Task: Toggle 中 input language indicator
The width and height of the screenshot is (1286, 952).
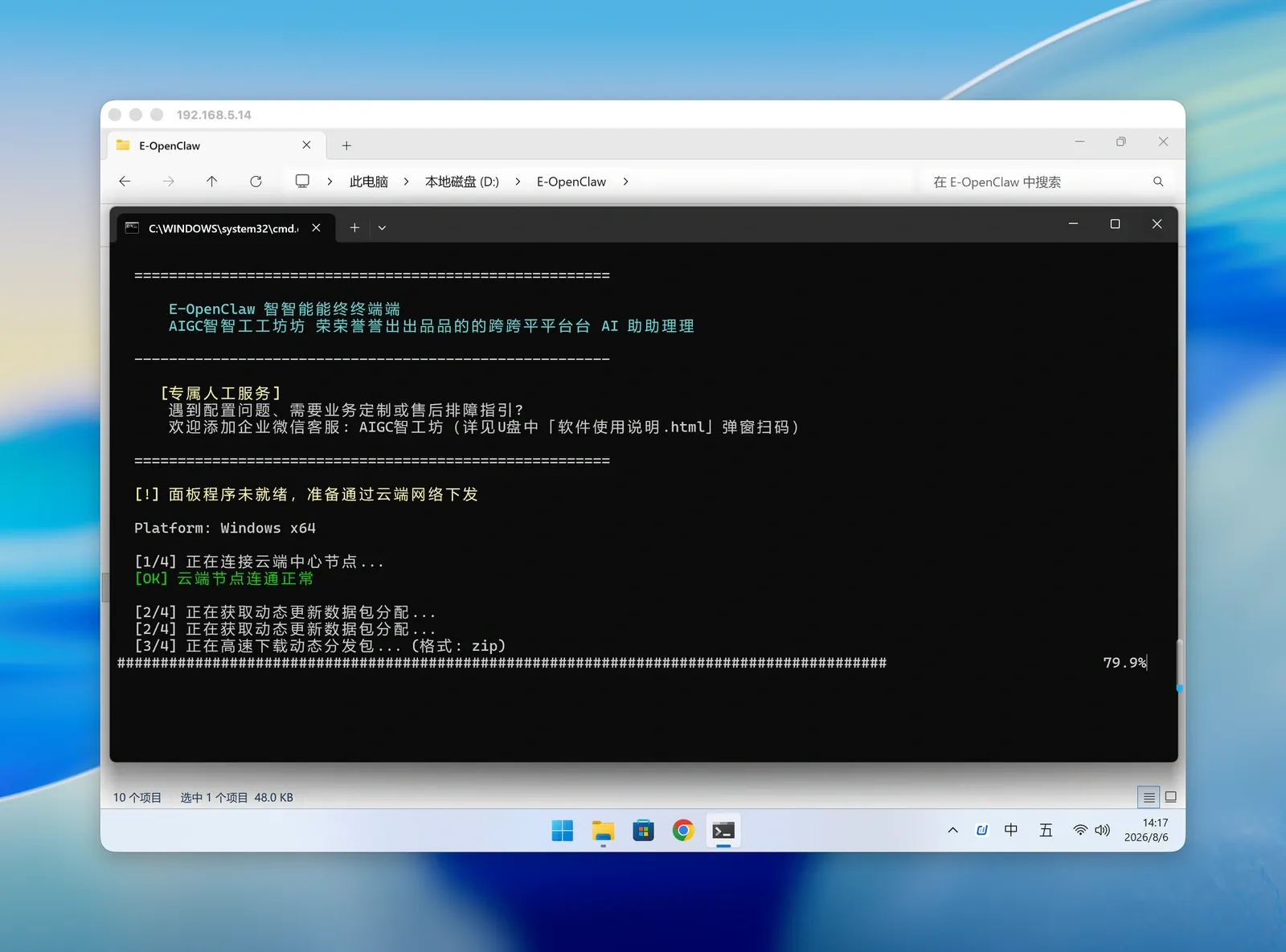Action: [x=1011, y=830]
